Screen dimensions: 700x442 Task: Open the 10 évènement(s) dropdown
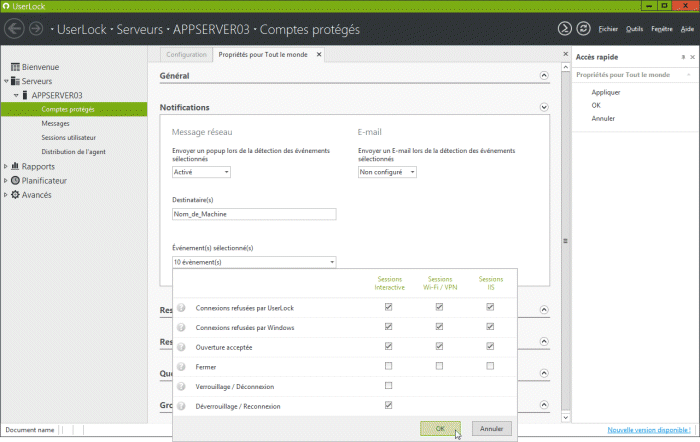click(x=254, y=262)
